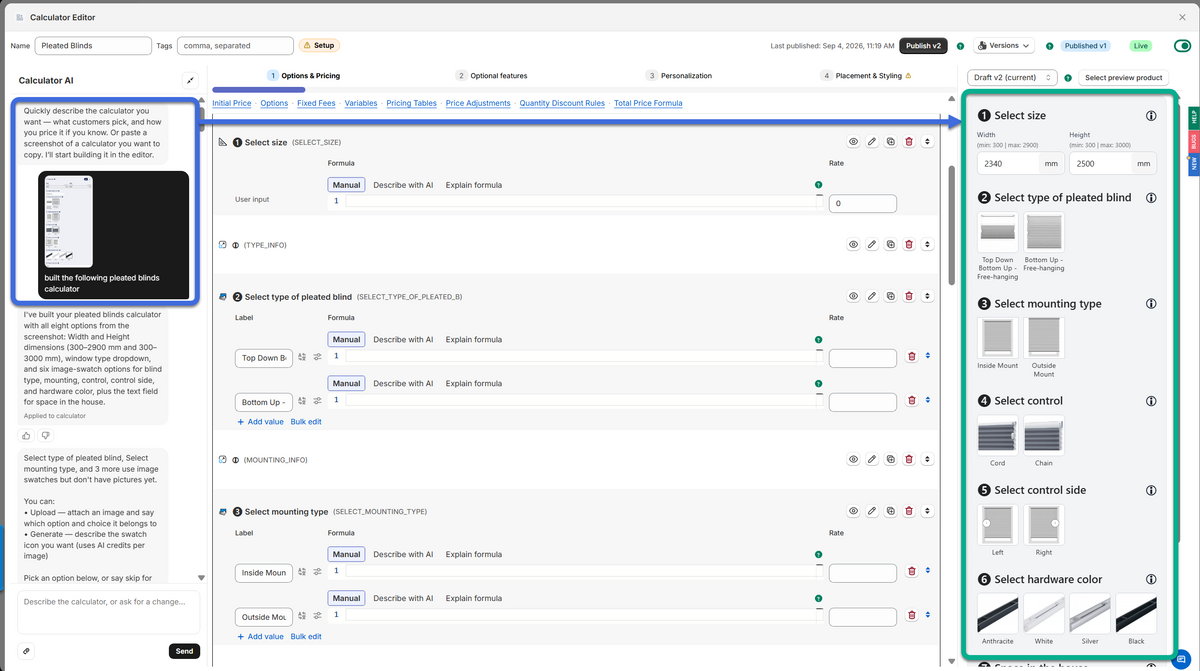
Task: Click Publish v2 button
Action: point(923,46)
